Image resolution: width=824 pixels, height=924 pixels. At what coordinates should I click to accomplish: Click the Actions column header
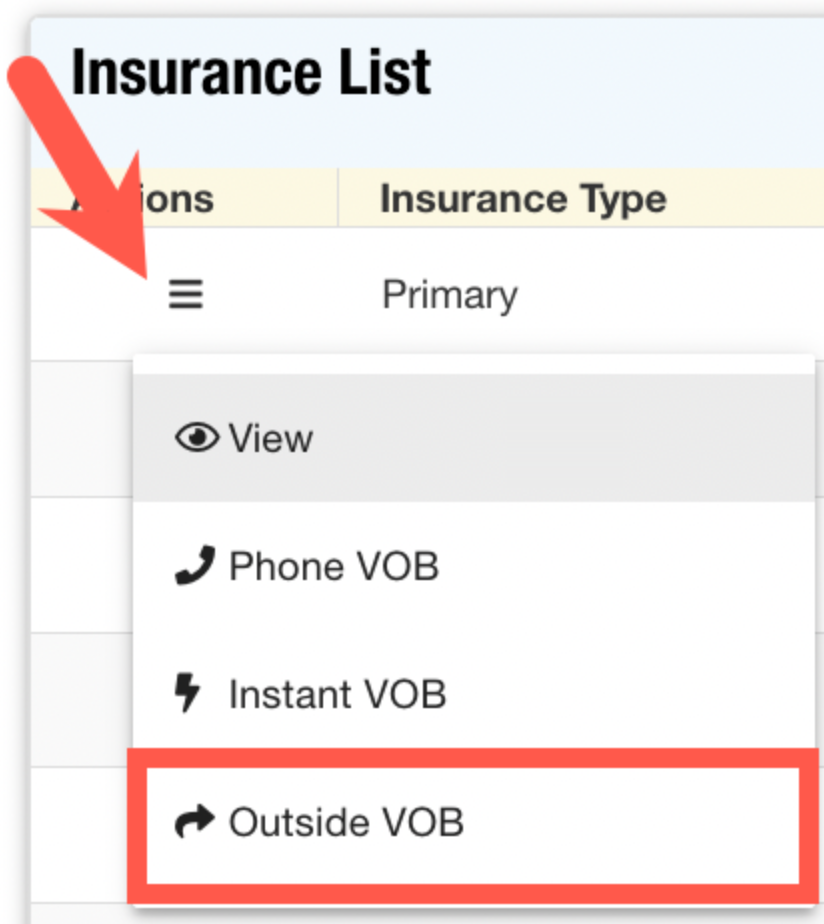coord(180,198)
